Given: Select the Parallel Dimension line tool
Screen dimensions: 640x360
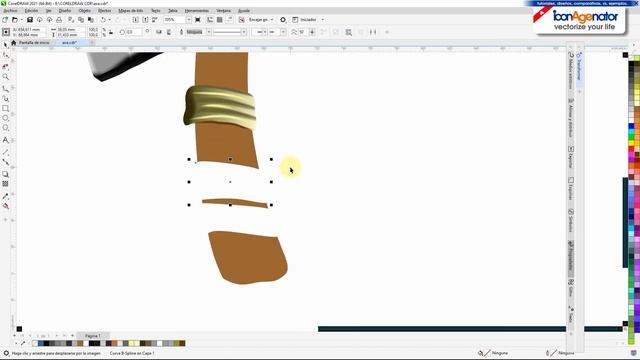Looking at the screenshot, I should (x=5, y=152).
